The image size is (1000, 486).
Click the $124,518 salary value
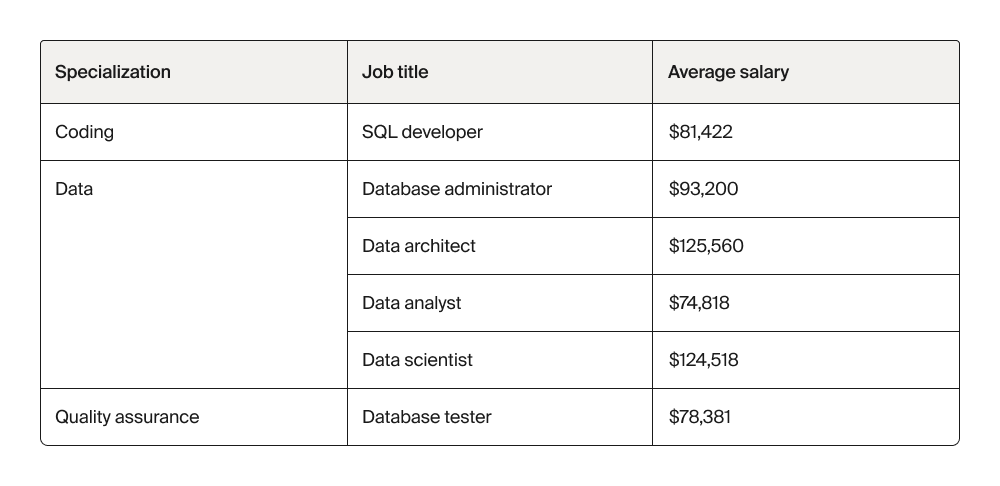tap(703, 360)
